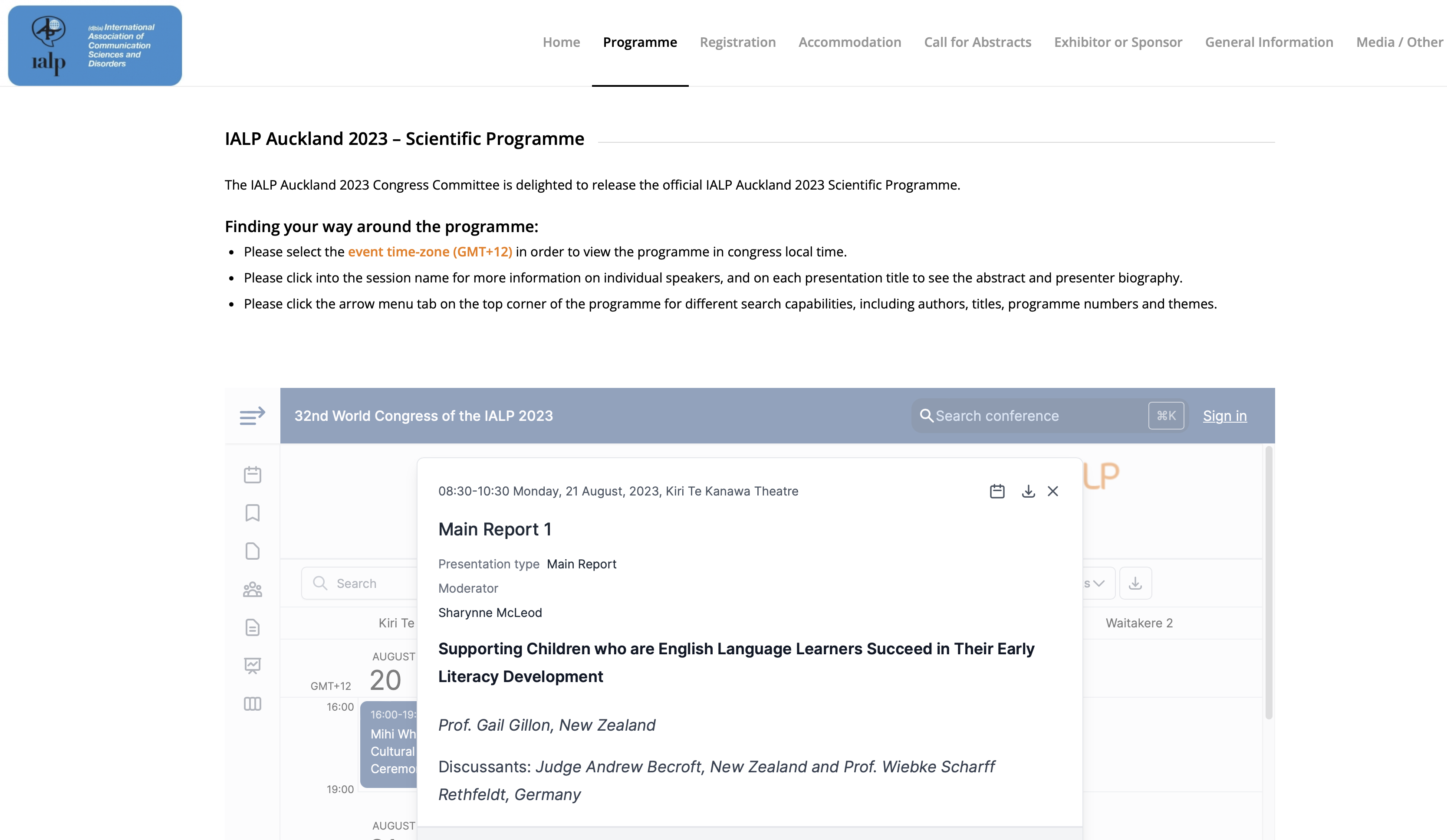1447x840 pixels.
Task: Click moderator name Sharynne McLeod
Action: pyautogui.click(x=490, y=613)
